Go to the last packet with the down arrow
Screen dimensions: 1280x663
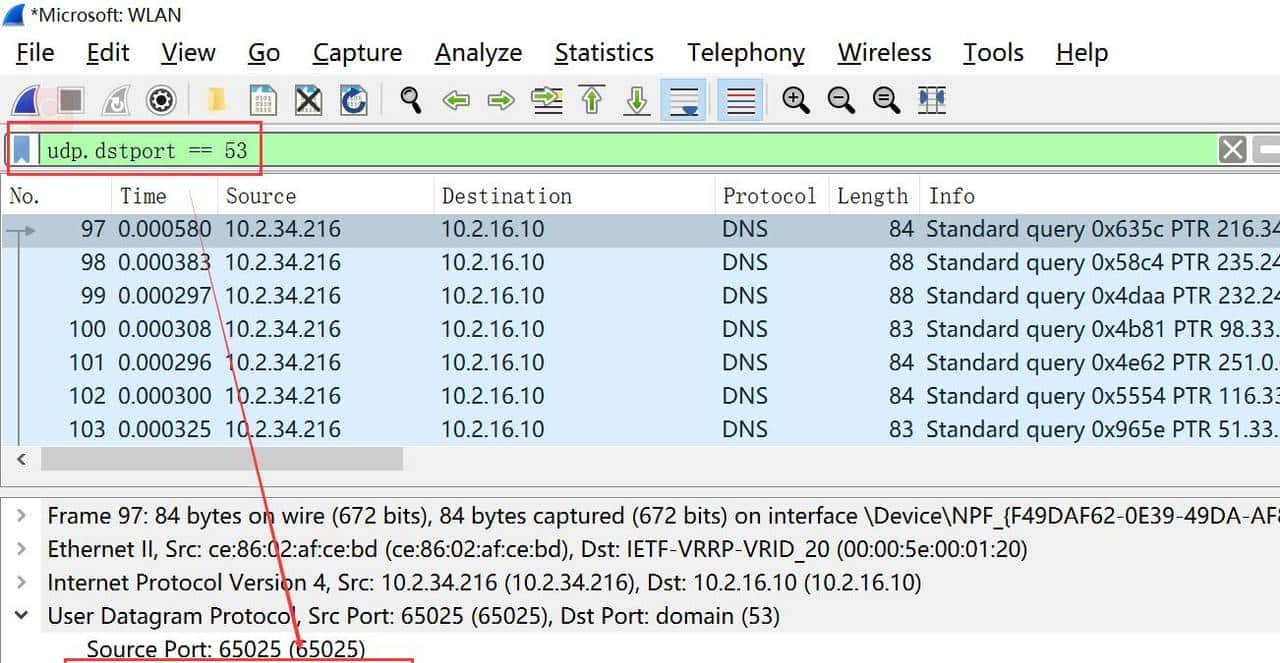pyautogui.click(x=637, y=100)
